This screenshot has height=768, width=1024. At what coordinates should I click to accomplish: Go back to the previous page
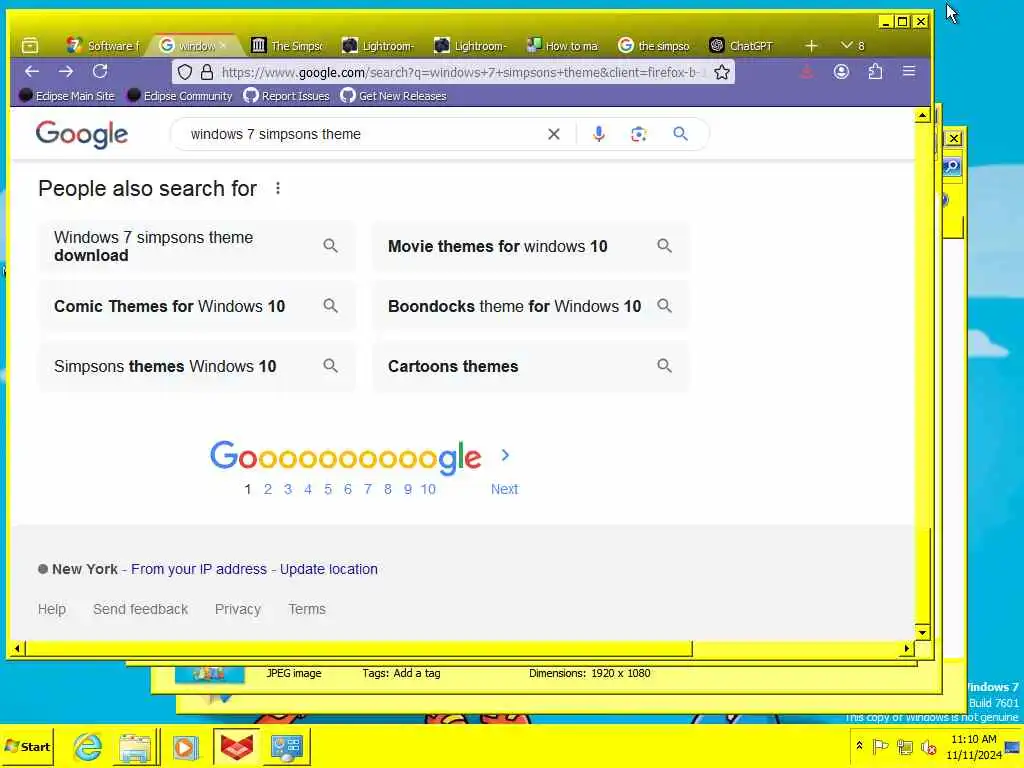[32, 72]
